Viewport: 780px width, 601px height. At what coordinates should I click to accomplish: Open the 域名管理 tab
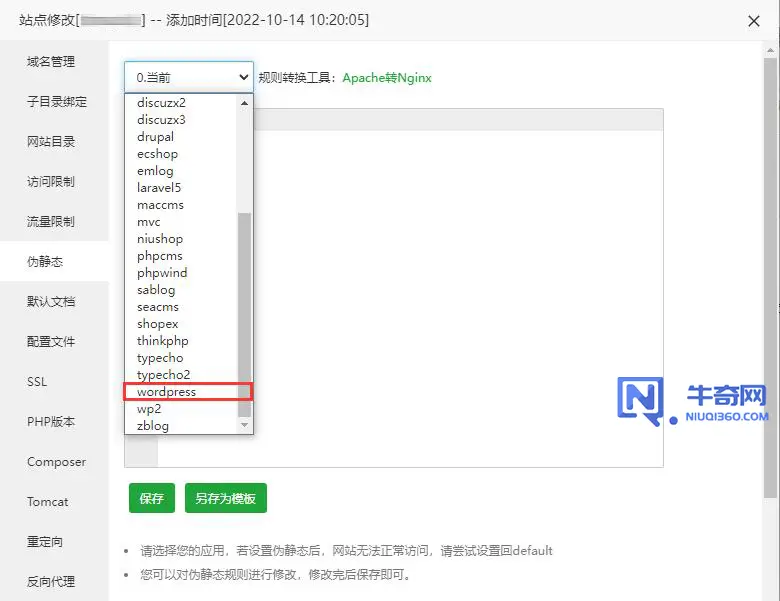(x=54, y=62)
